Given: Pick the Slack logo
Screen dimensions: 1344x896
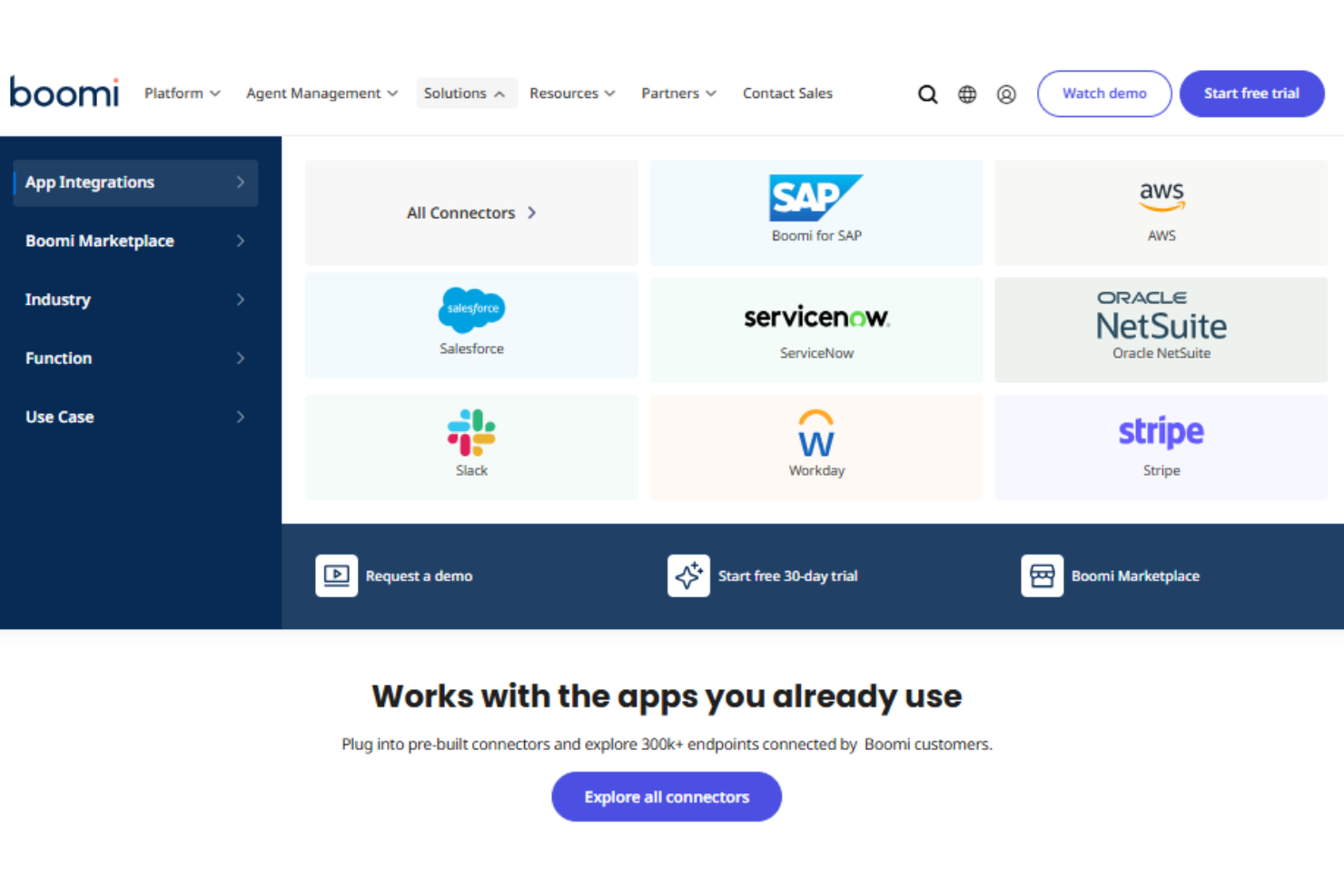Looking at the screenshot, I should click(471, 432).
